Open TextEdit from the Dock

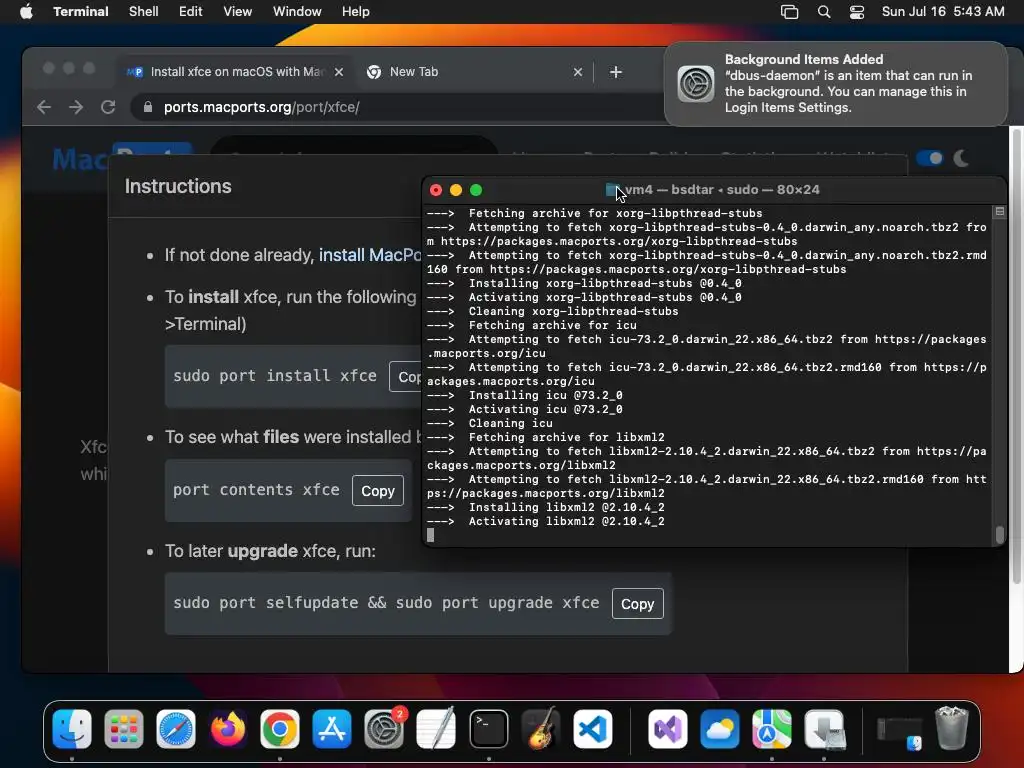click(x=436, y=729)
